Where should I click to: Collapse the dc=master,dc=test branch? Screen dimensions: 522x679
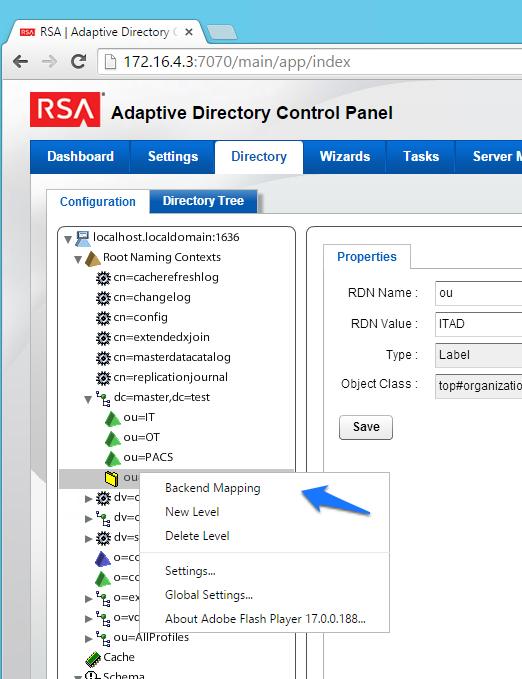pyautogui.click(x=88, y=399)
